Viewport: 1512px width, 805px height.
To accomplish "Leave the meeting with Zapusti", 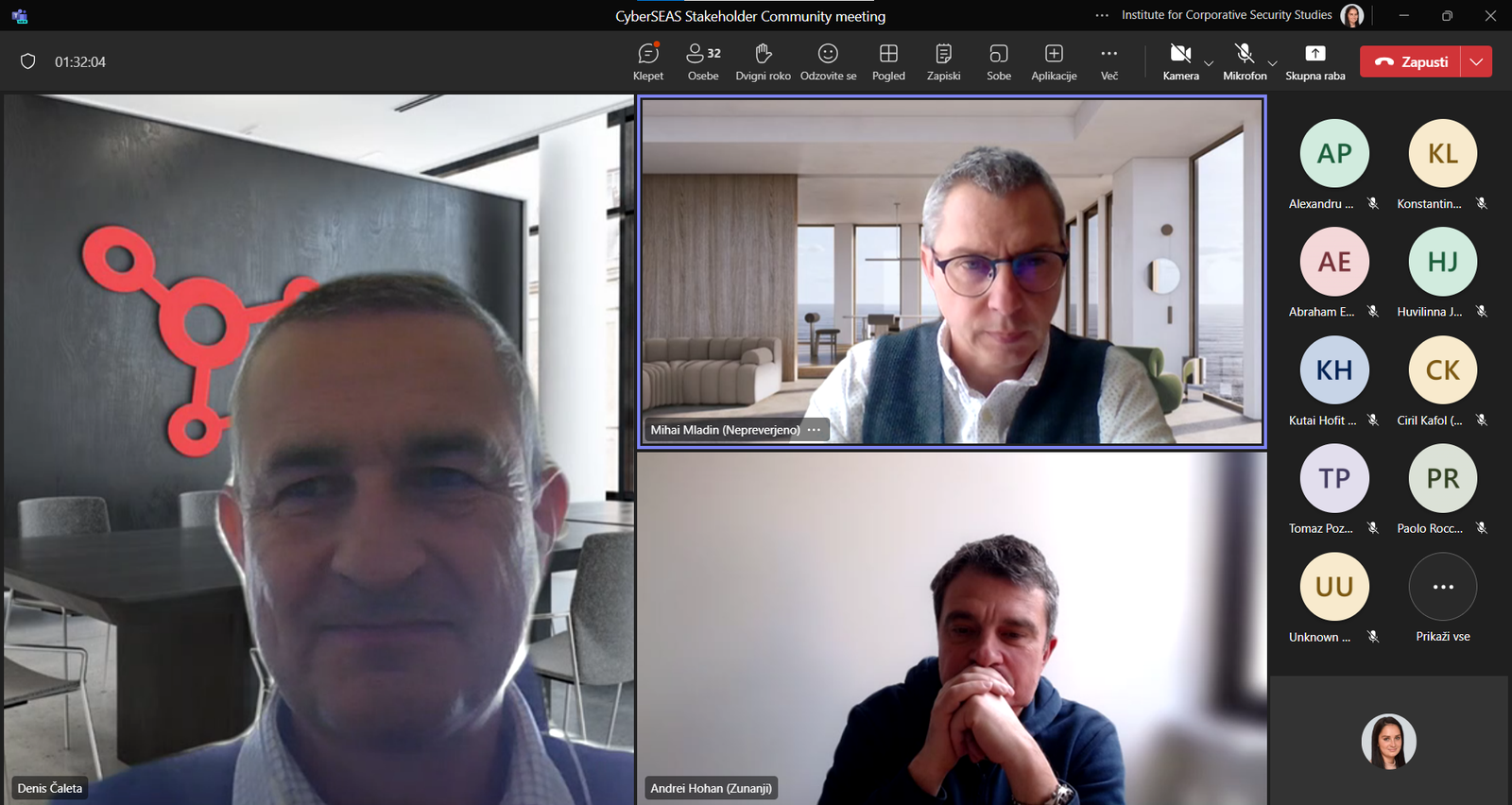I will [x=1411, y=61].
